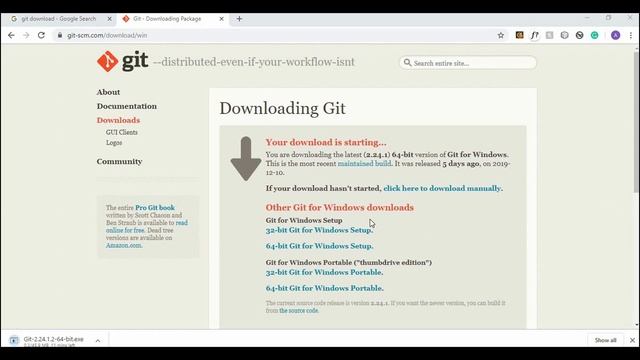Screen dimensions: 640x360
Task: Click the Git exe file icon in download bar
Action: pyautogui.click(x=13, y=340)
